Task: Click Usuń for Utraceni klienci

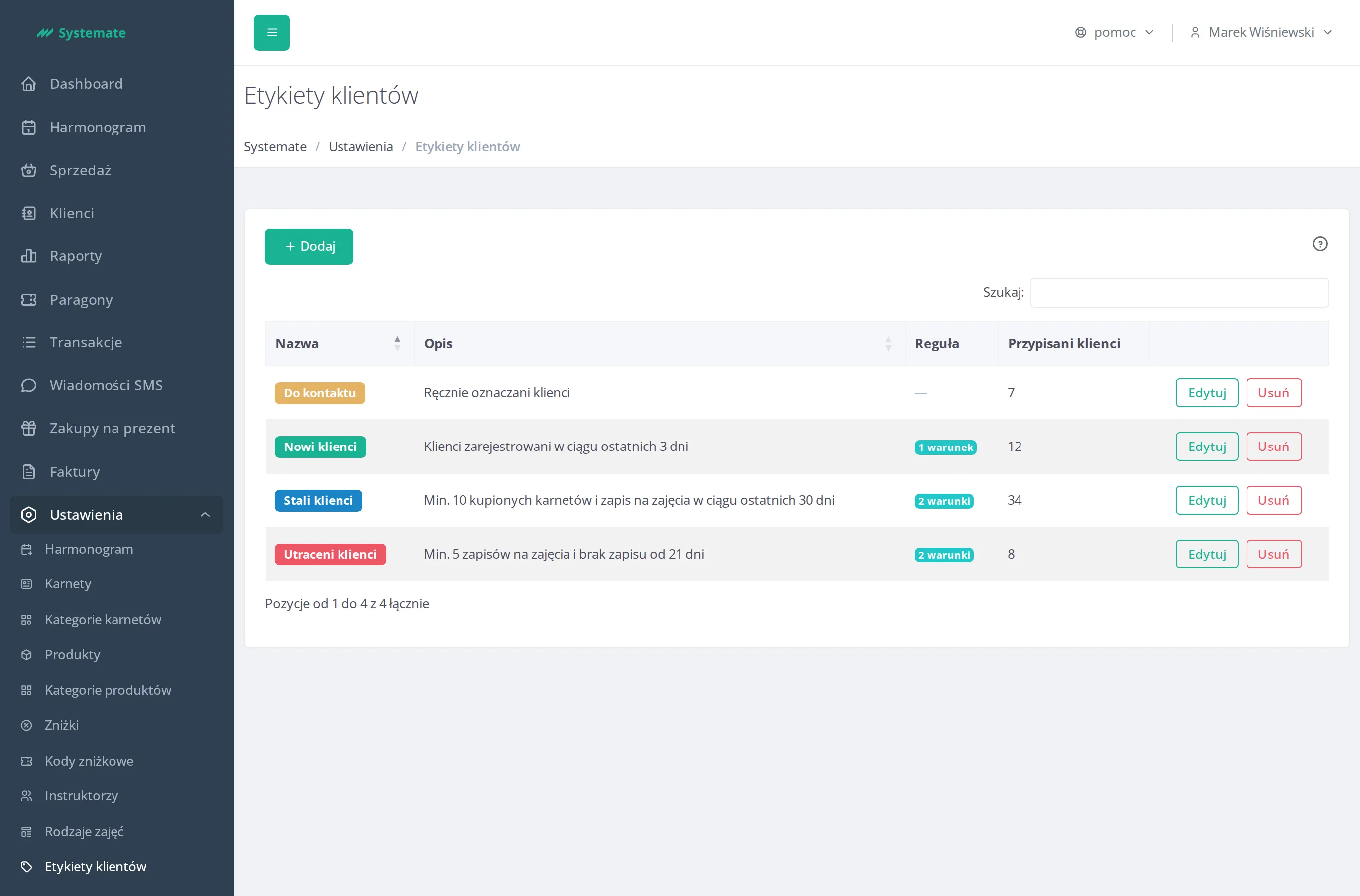Action: 1274,554
